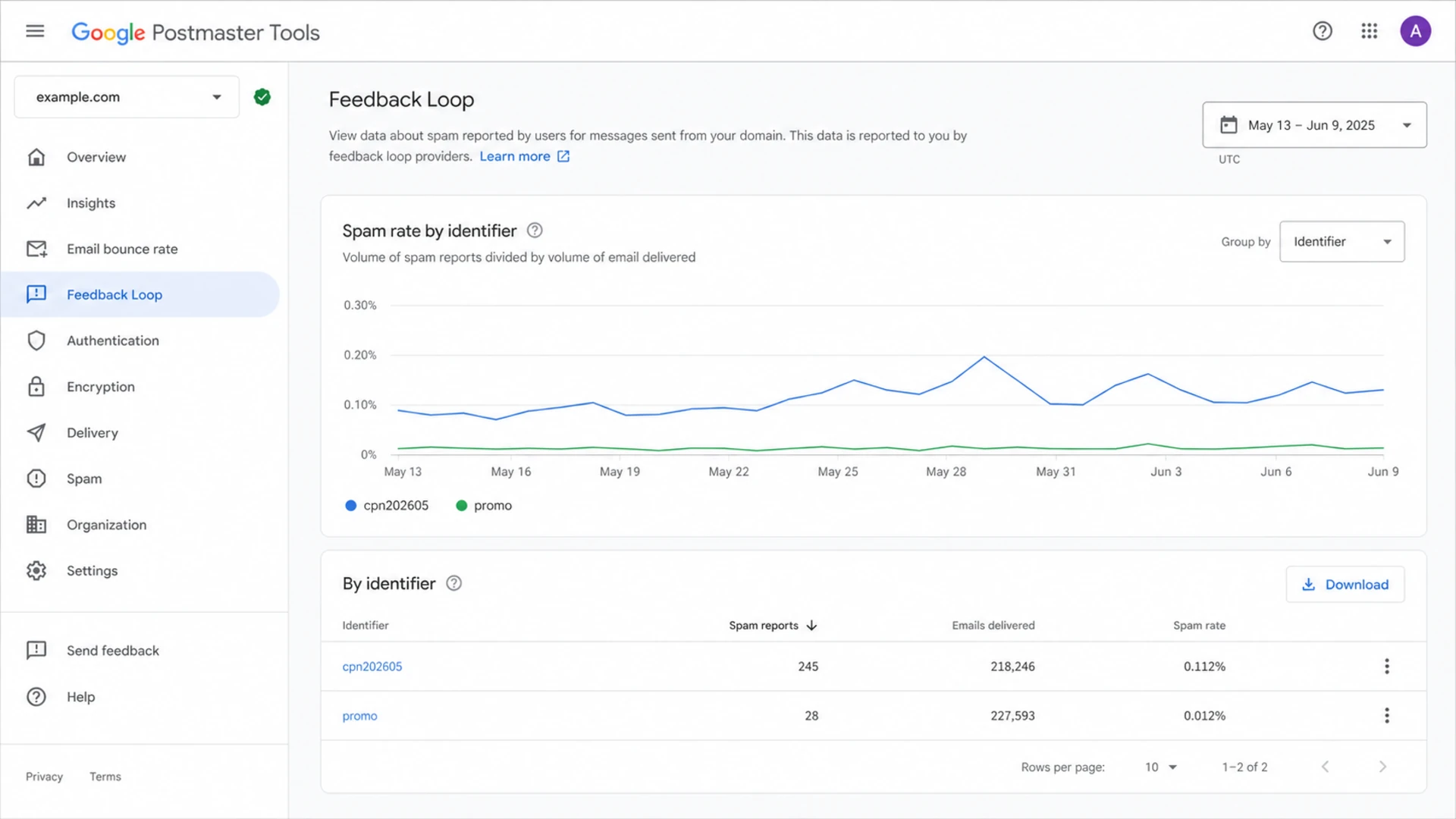Click the calendar icon in date range picker
Image resolution: width=1456 pixels, height=819 pixels.
[x=1228, y=125]
